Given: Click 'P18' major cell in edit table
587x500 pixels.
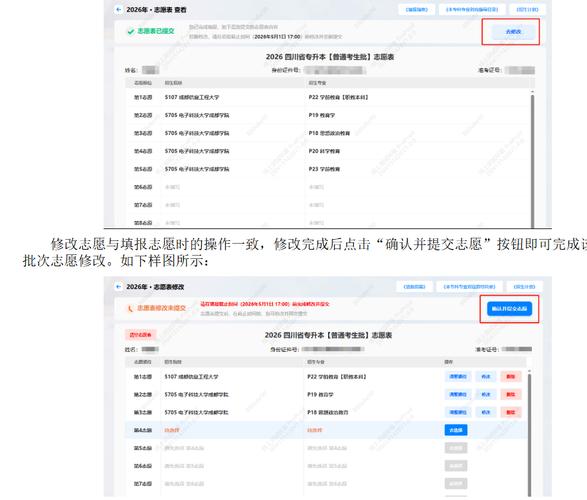Looking at the screenshot, I should coord(328,412).
